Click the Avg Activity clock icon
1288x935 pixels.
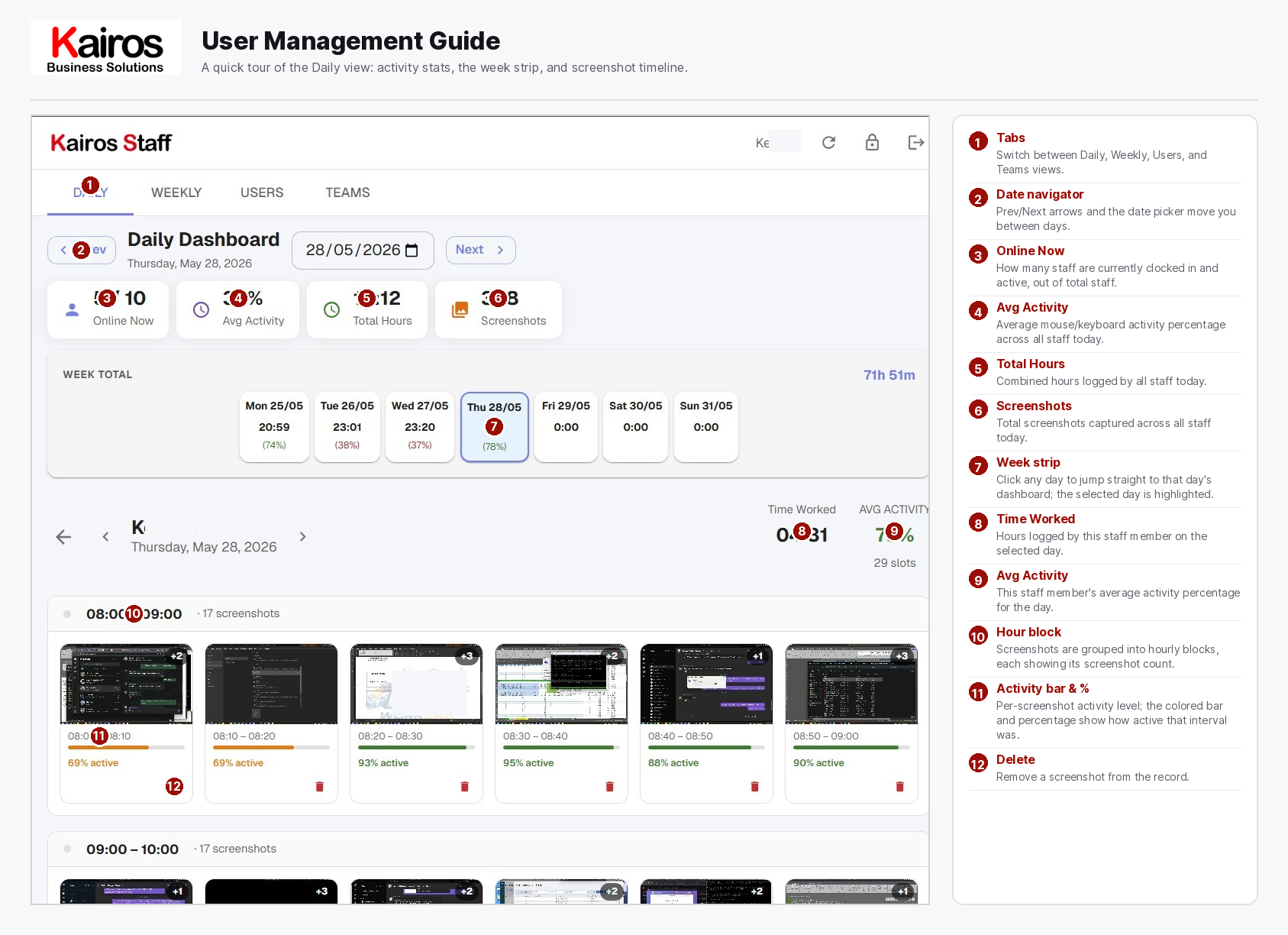(x=201, y=309)
